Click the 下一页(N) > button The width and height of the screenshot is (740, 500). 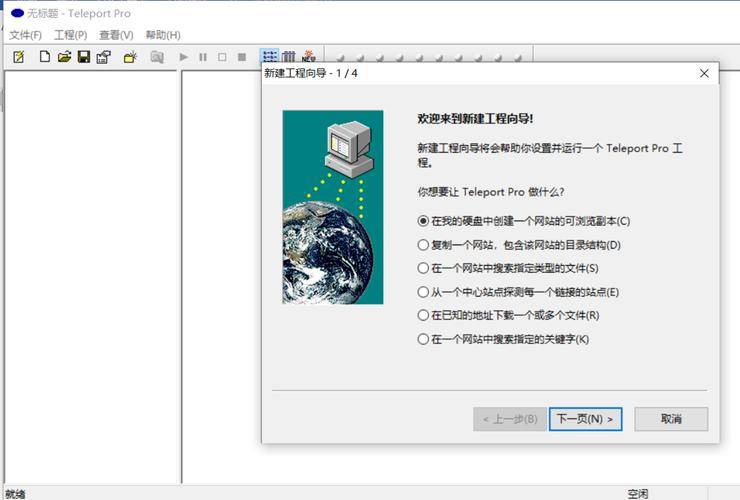pyautogui.click(x=585, y=419)
